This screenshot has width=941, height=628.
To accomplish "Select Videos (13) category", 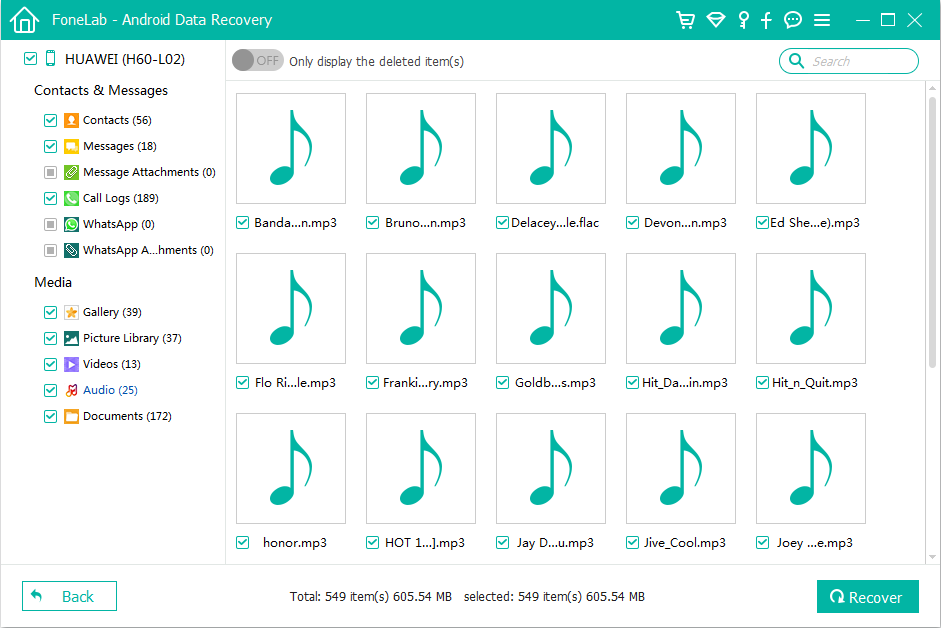I will tap(111, 364).
